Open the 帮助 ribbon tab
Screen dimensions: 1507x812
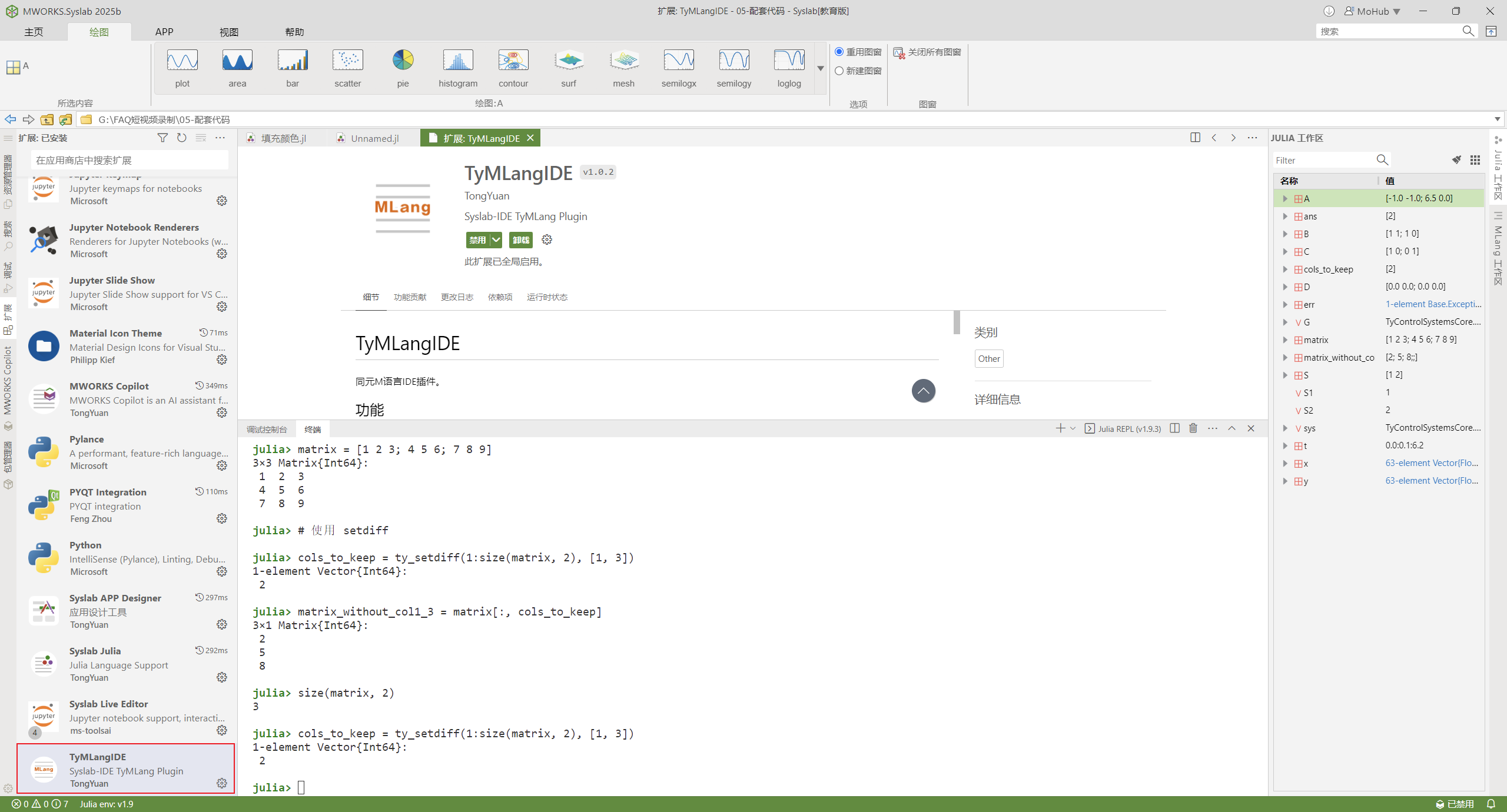[294, 32]
